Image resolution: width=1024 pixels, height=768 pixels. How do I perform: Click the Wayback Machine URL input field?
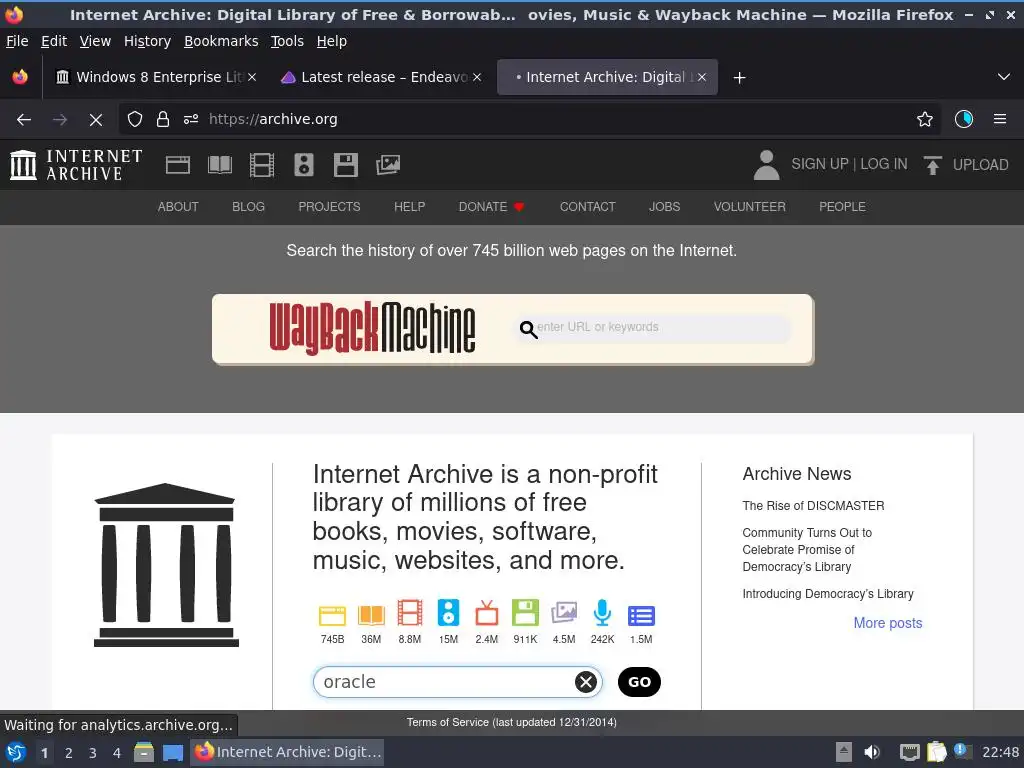[x=653, y=328]
